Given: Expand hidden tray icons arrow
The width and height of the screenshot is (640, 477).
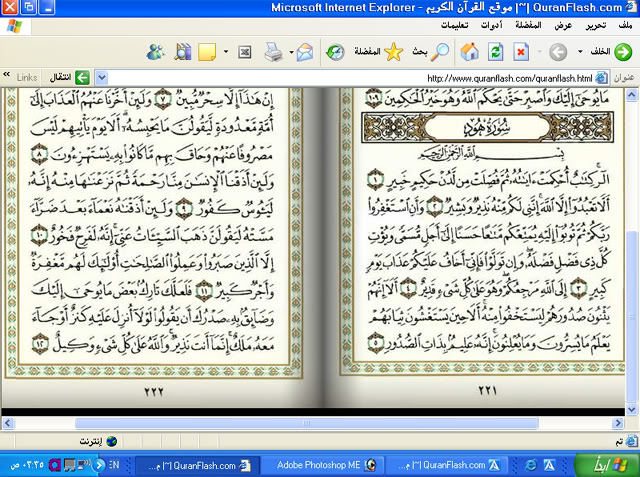Looking at the screenshot, I should tap(99, 465).
